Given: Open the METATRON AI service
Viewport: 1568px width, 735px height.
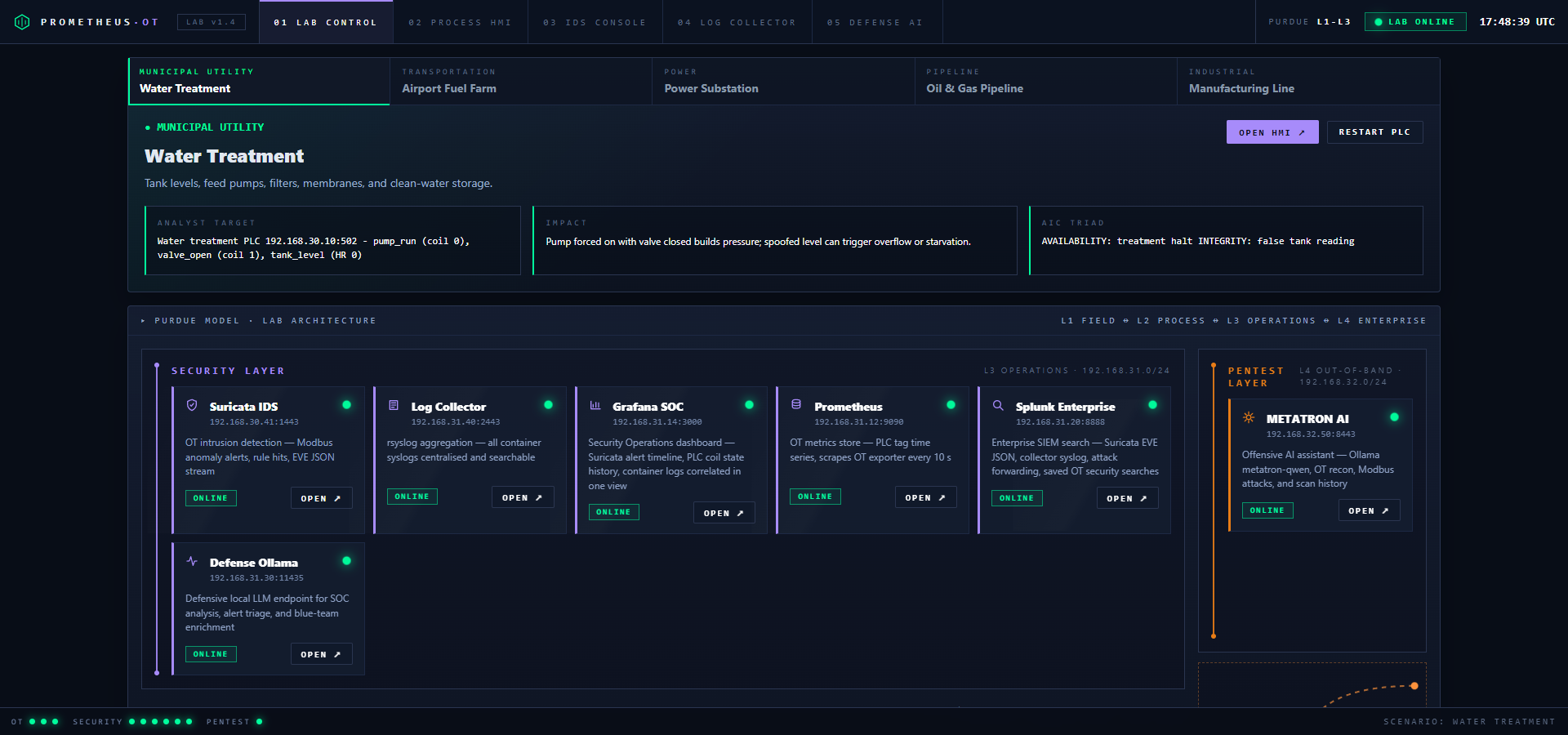Looking at the screenshot, I should [1370, 510].
